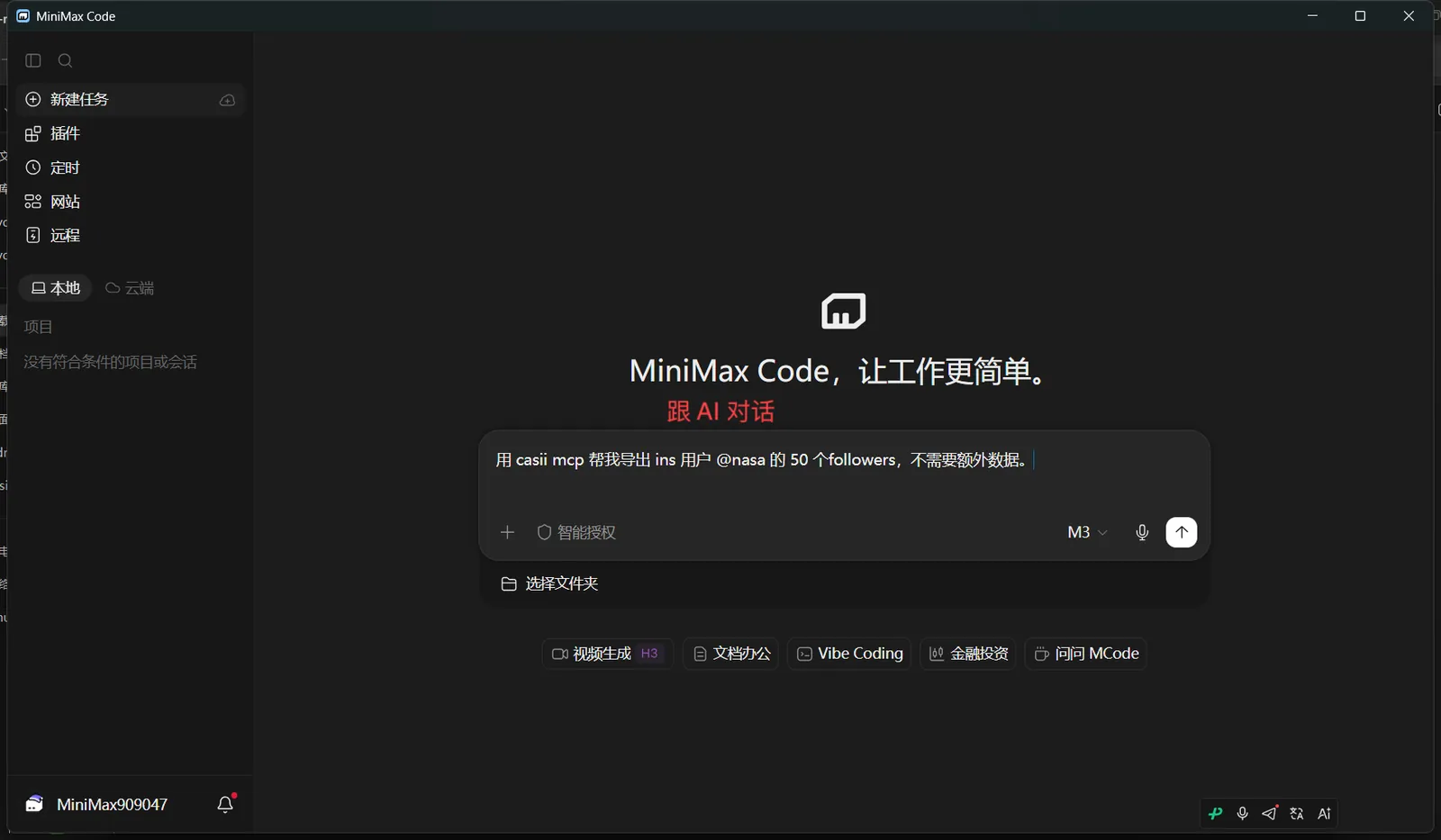Start a new task via 新建任务
The width and height of the screenshot is (1441, 840).
[x=131, y=99]
